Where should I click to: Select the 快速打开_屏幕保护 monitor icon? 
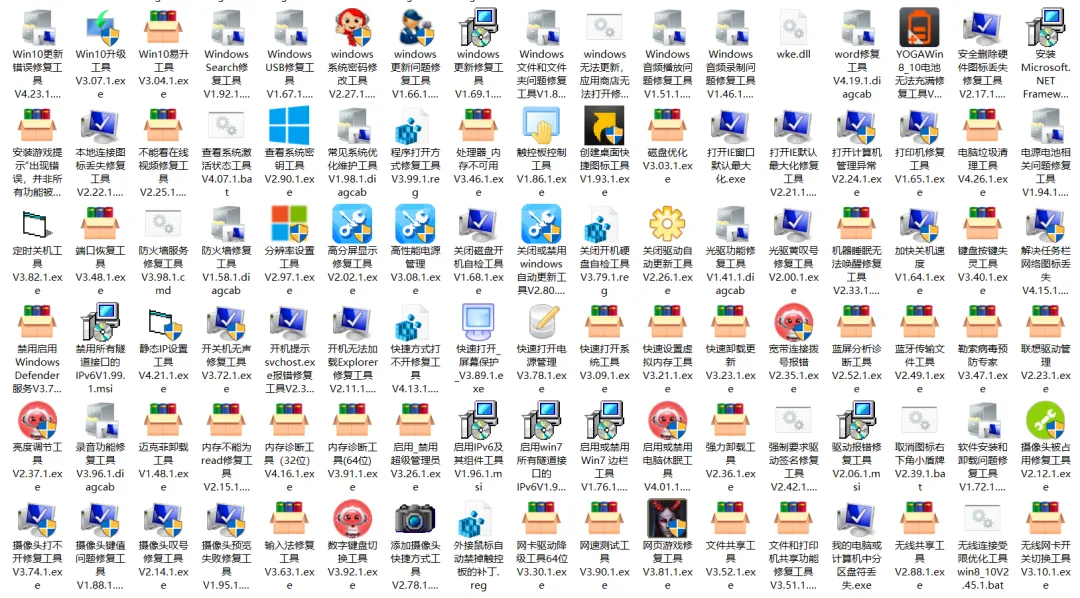[x=478, y=322]
